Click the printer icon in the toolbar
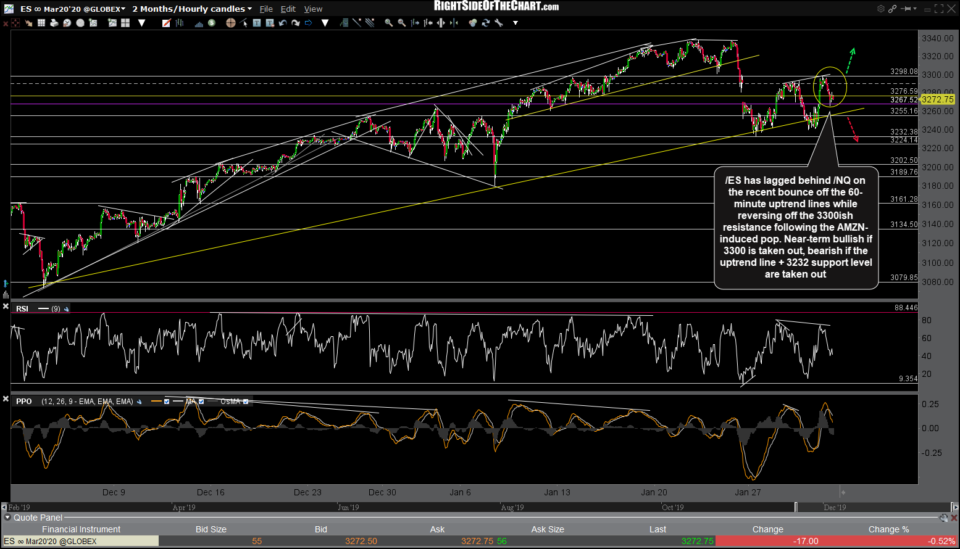Viewport: 960px width, 549px height. 54,23
